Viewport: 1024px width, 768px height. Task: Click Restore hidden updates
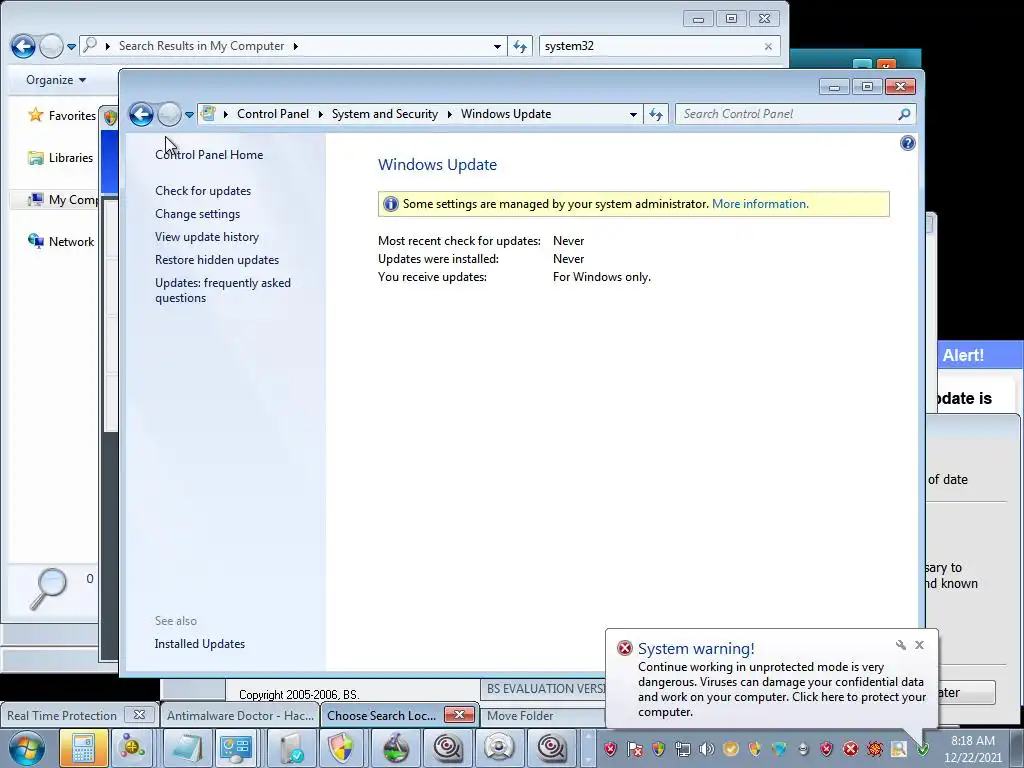(x=217, y=259)
